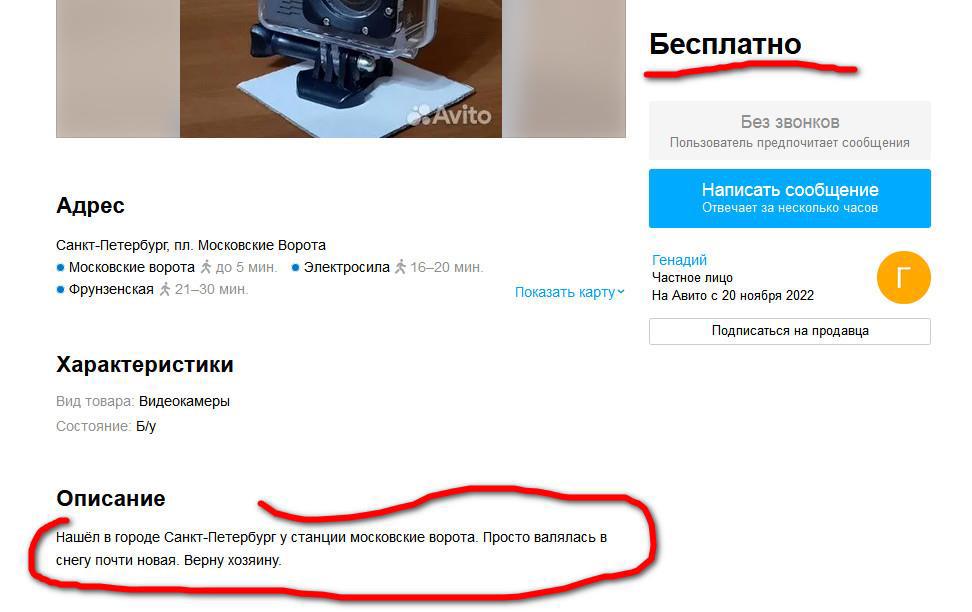Select the Московские ворота metro station

coord(131,267)
